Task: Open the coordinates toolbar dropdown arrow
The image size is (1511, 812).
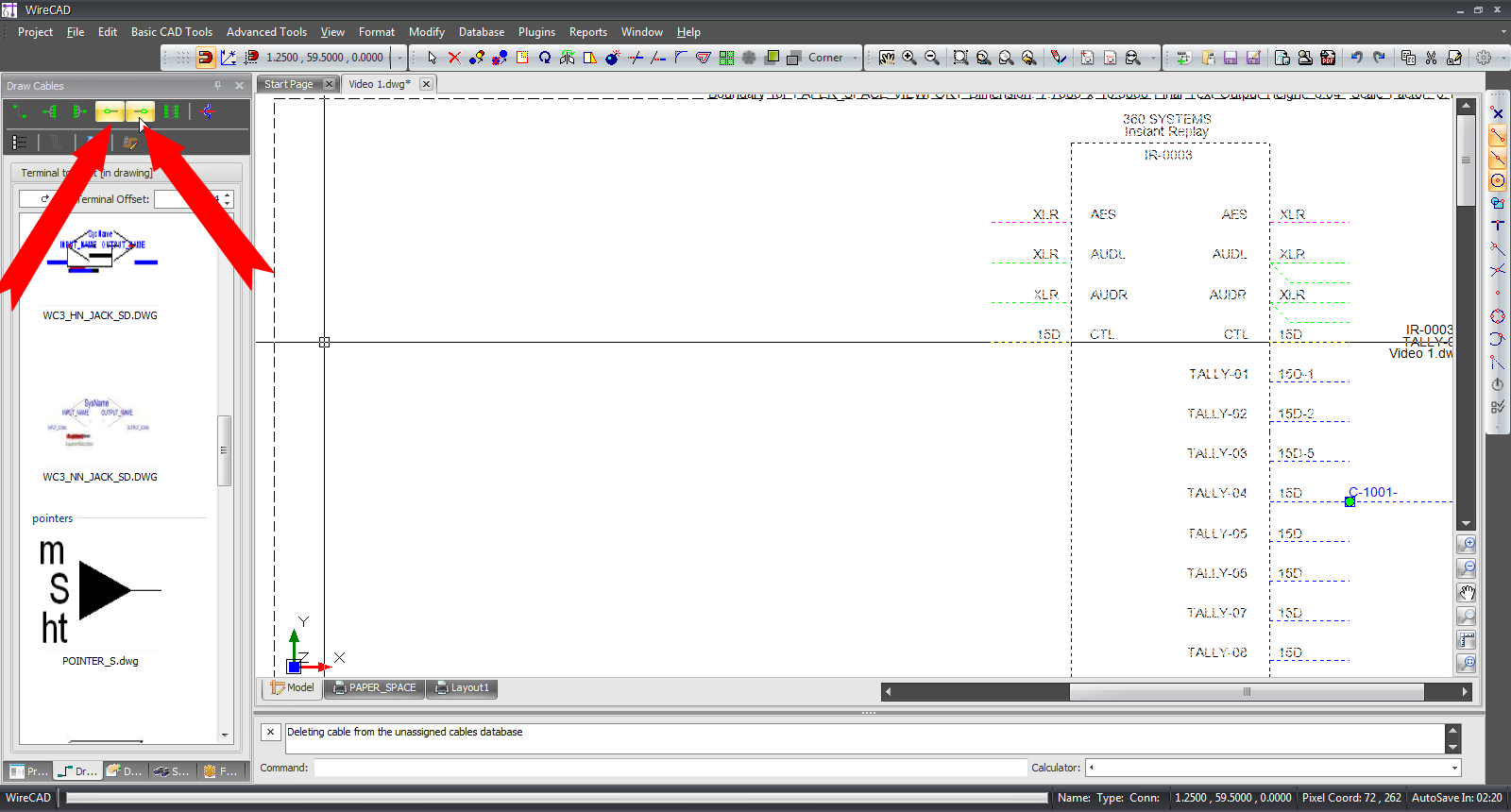Action: (x=399, y=58)
